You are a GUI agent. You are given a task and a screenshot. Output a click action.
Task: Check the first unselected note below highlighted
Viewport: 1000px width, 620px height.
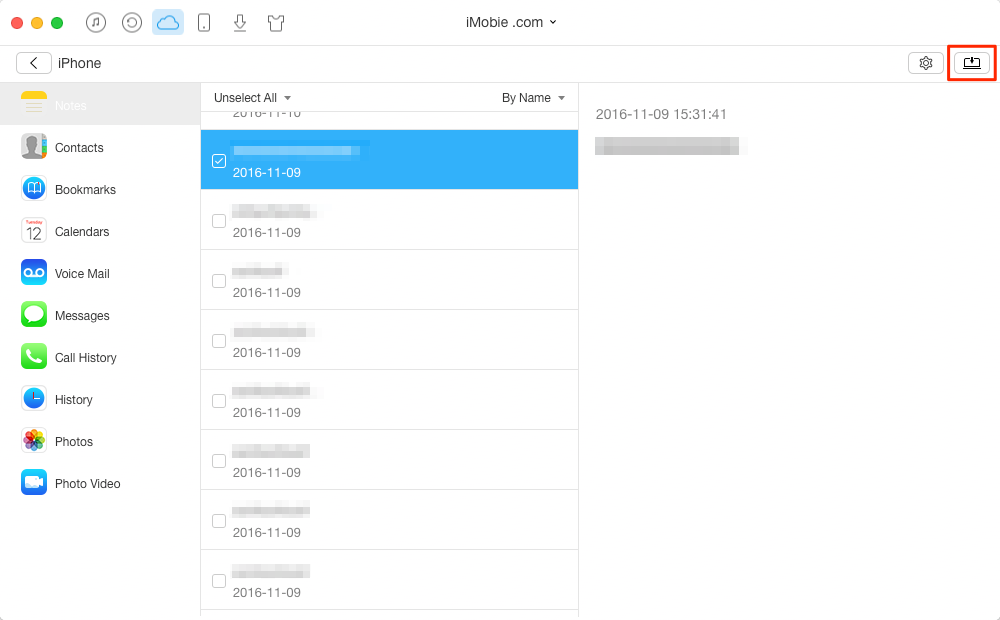(x=219, y=221)
